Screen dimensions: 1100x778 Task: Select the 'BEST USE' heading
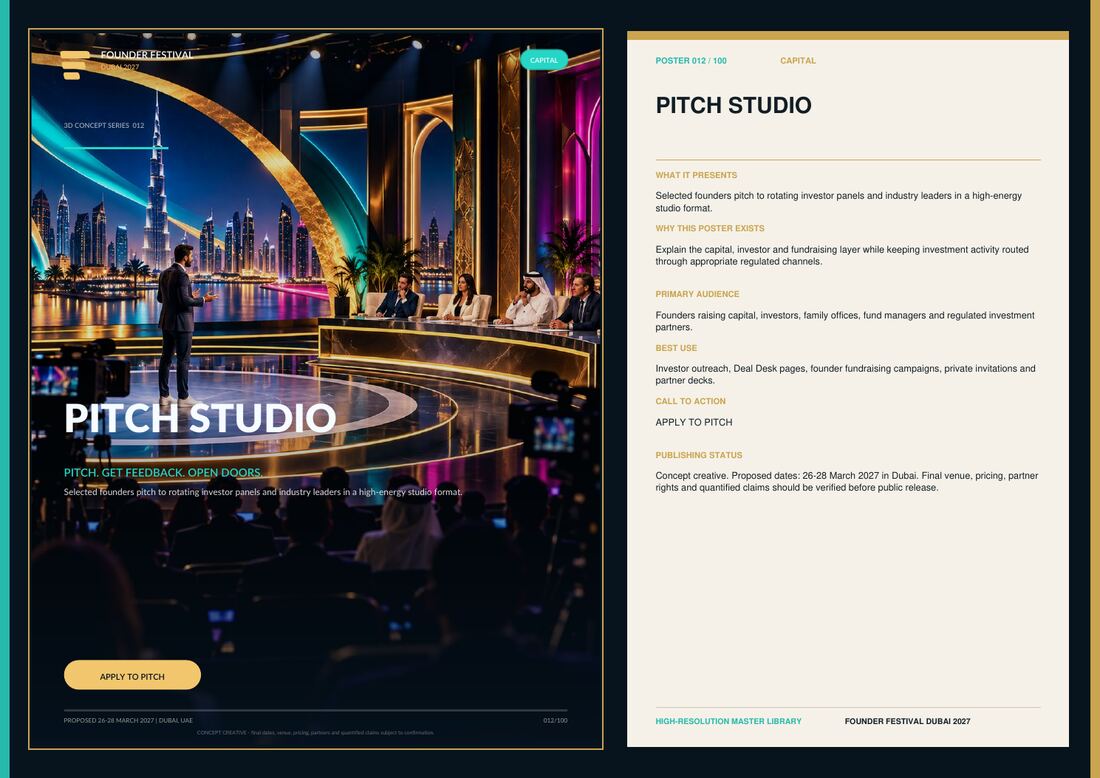676,348
